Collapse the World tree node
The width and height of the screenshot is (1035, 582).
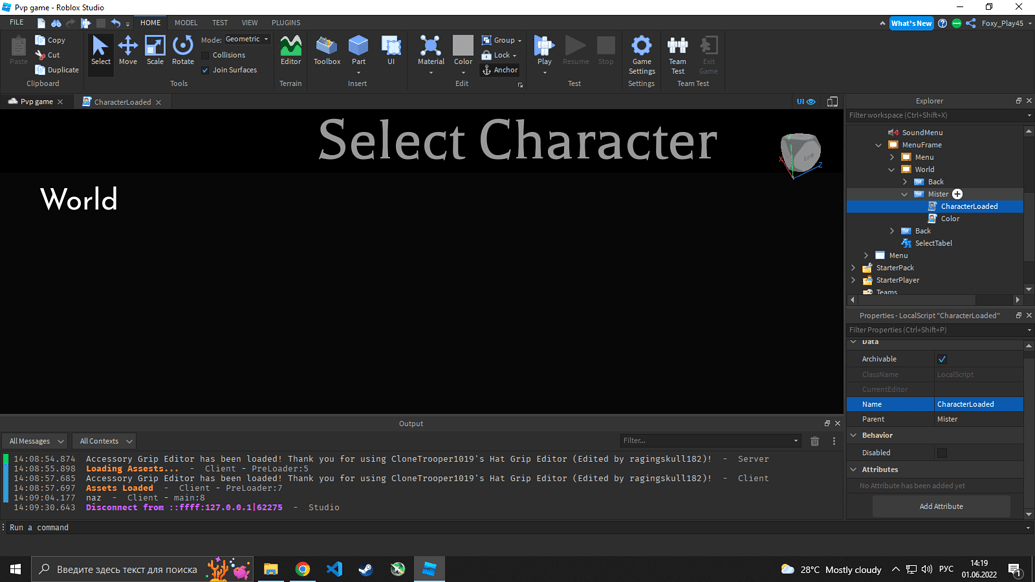(892, 170)
